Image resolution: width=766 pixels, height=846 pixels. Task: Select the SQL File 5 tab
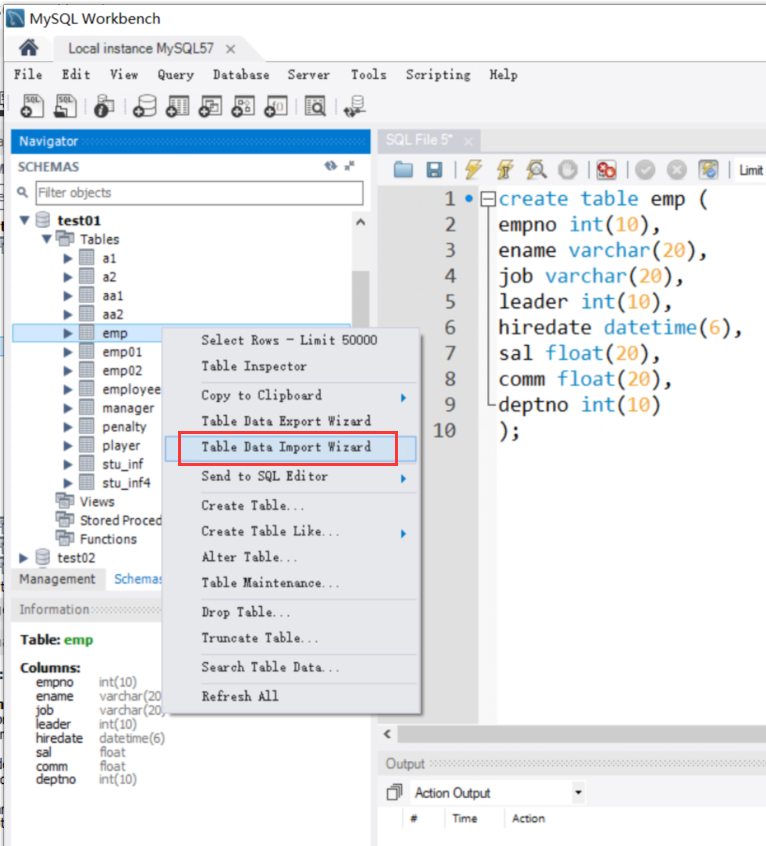pos(419,140)
